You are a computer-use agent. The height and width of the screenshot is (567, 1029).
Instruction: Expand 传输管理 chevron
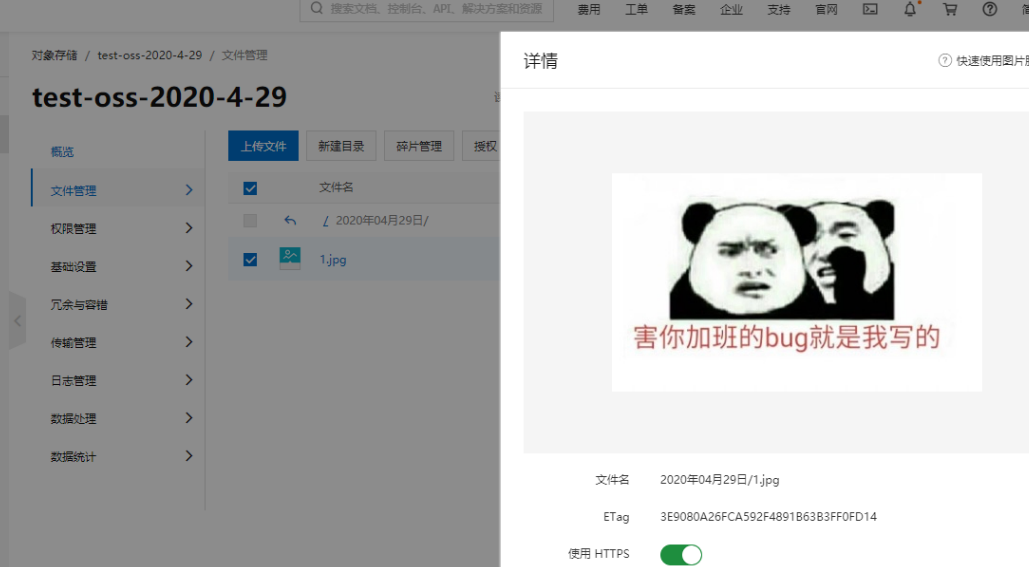coord(189,342)
